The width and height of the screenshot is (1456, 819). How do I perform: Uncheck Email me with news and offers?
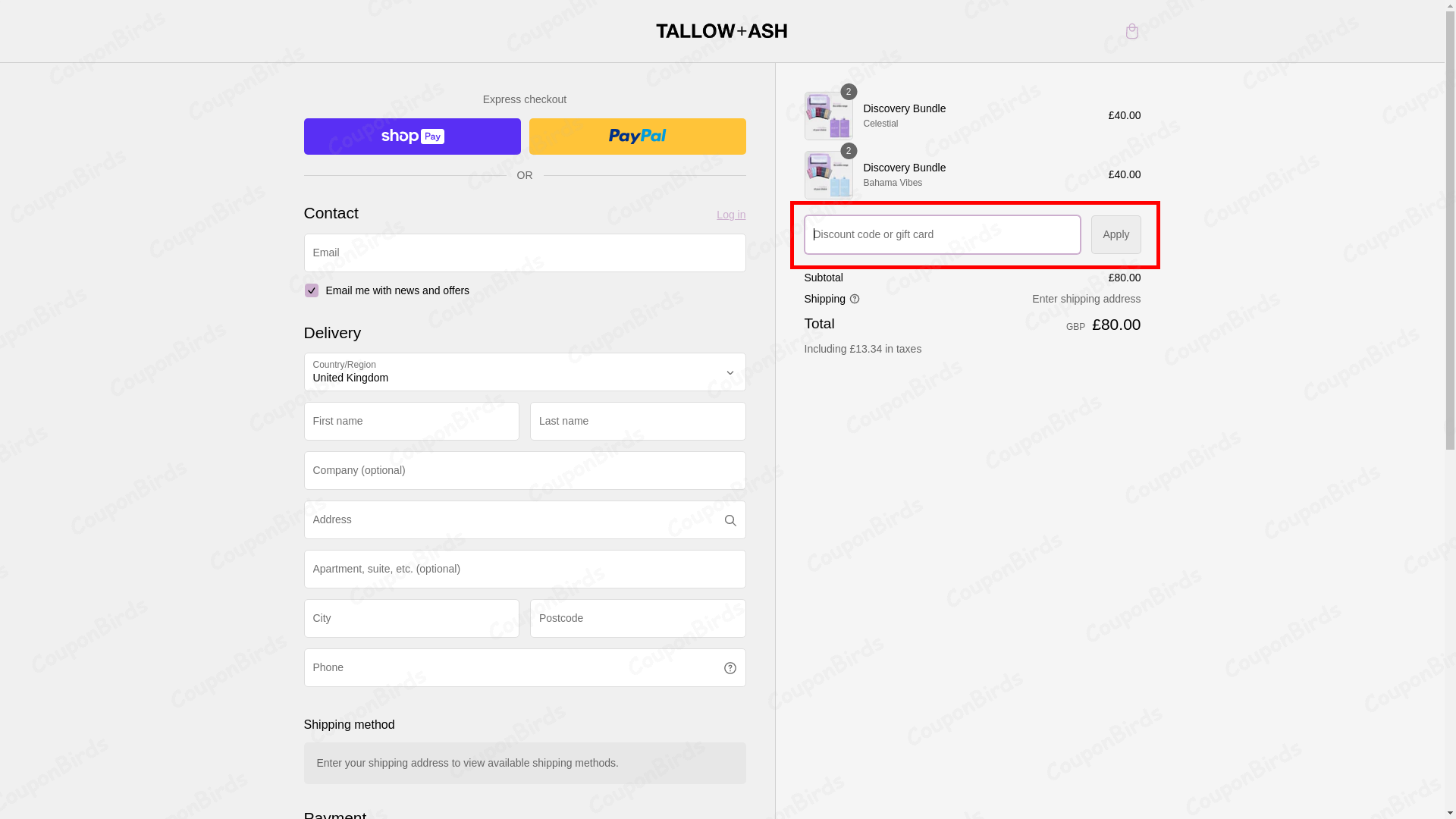[x=311, y=290]
